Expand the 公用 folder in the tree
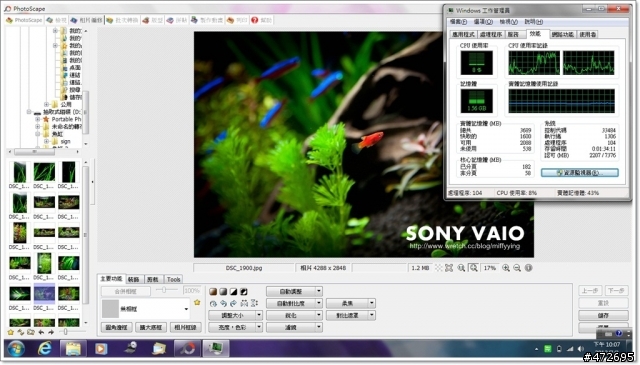 click(x=47, y=105)
